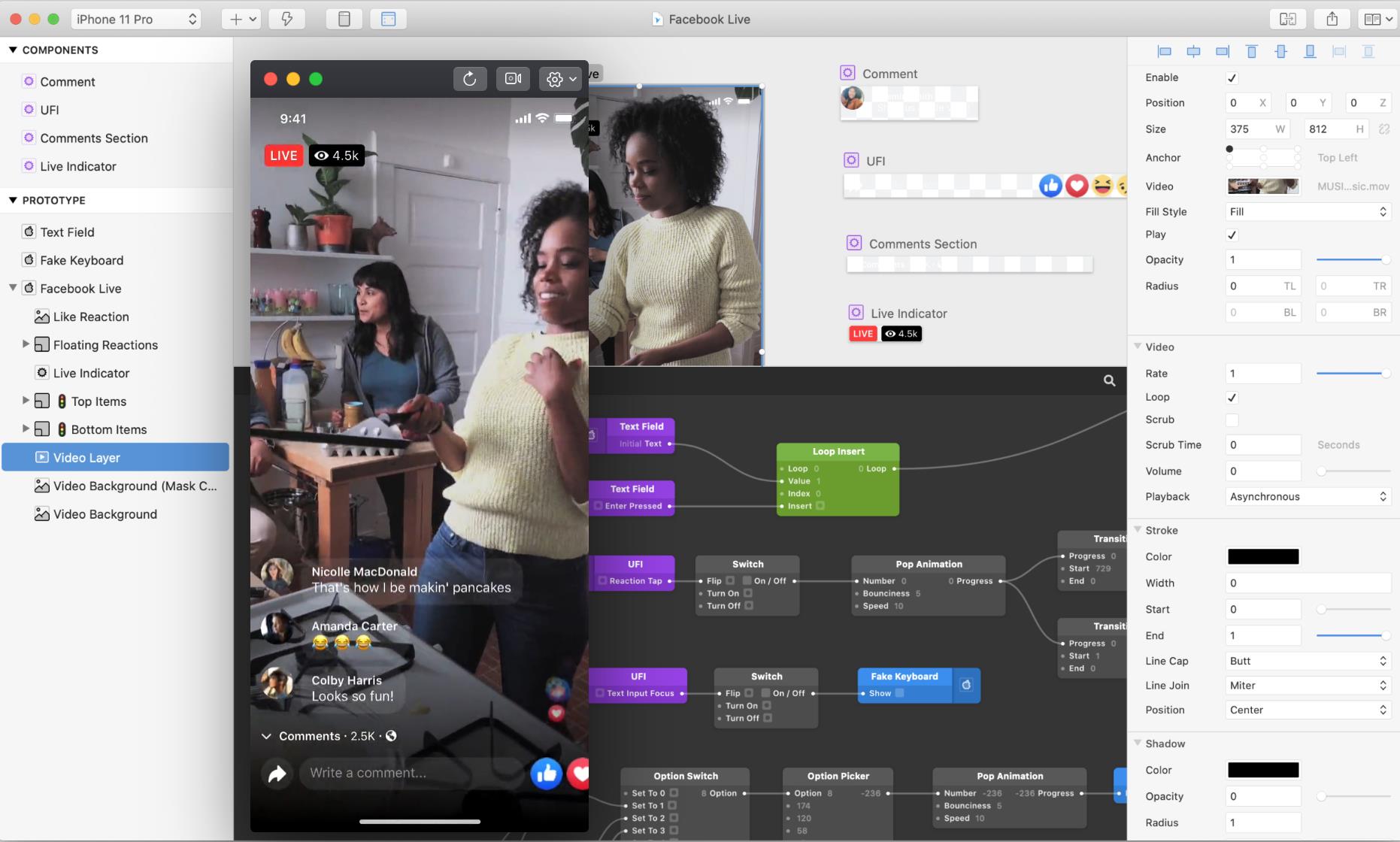Click the blue Like thumbs-up in preview

coord(546,773)
